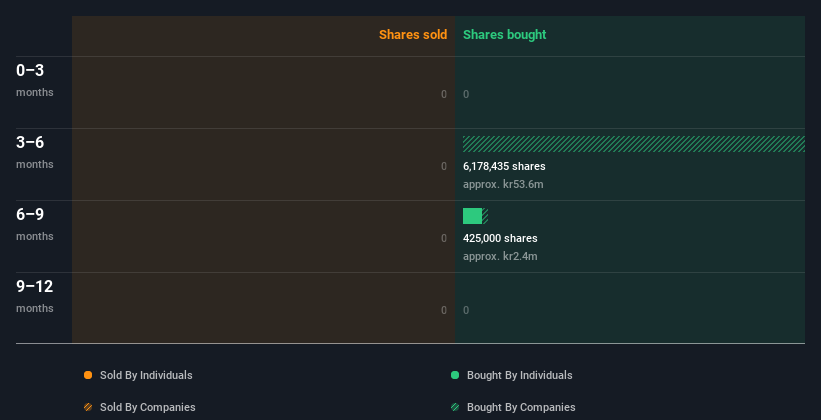
Task: Click the Bought By Companies hatched legend icon
Action: coord(455,407)
